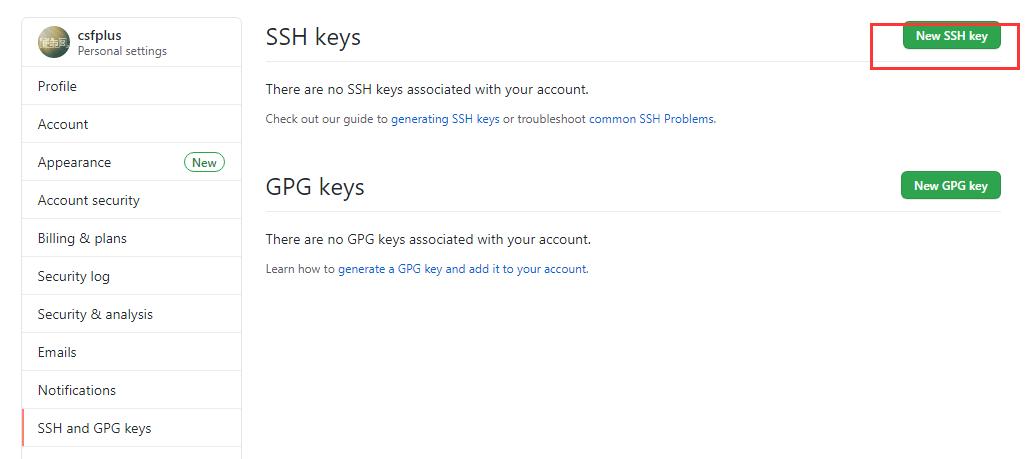
Task: Select SSH and GPG keys item
Action: tap(94, 428)
